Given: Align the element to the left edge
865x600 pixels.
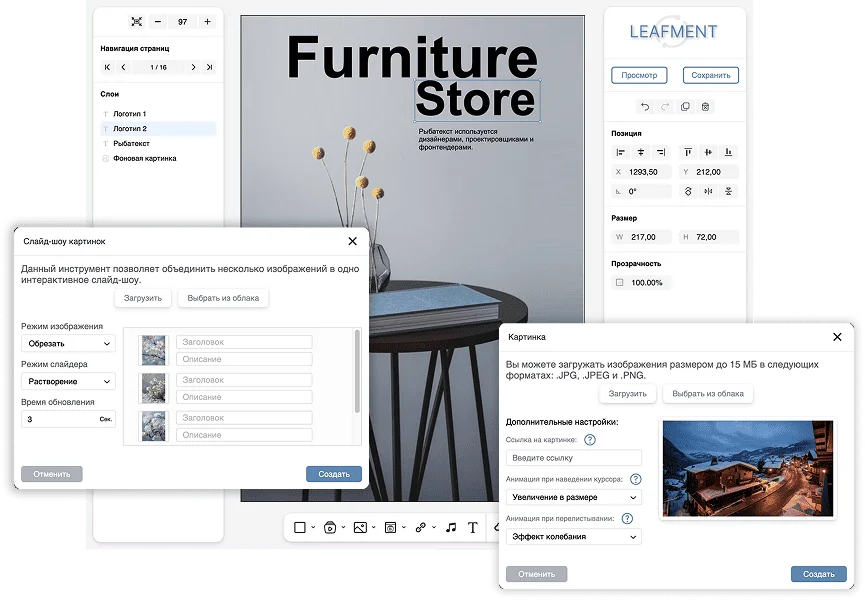Looking at the screenshot, I should click(x=620, y=152).
